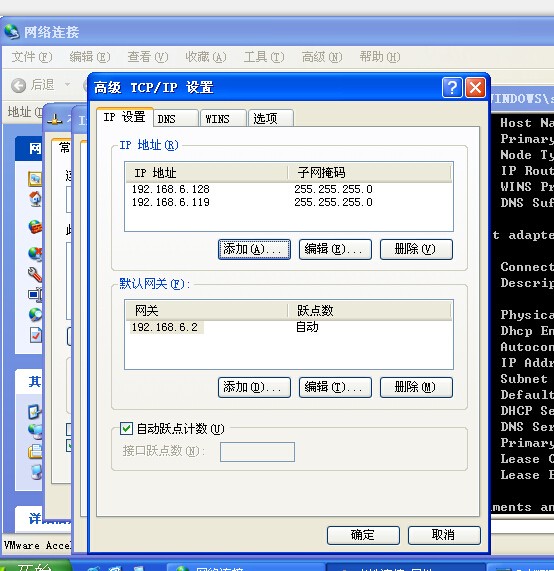Screen dimensions: 554x571
Task: Click 确定 to confirm settings
Action: (x=363, y=535)
